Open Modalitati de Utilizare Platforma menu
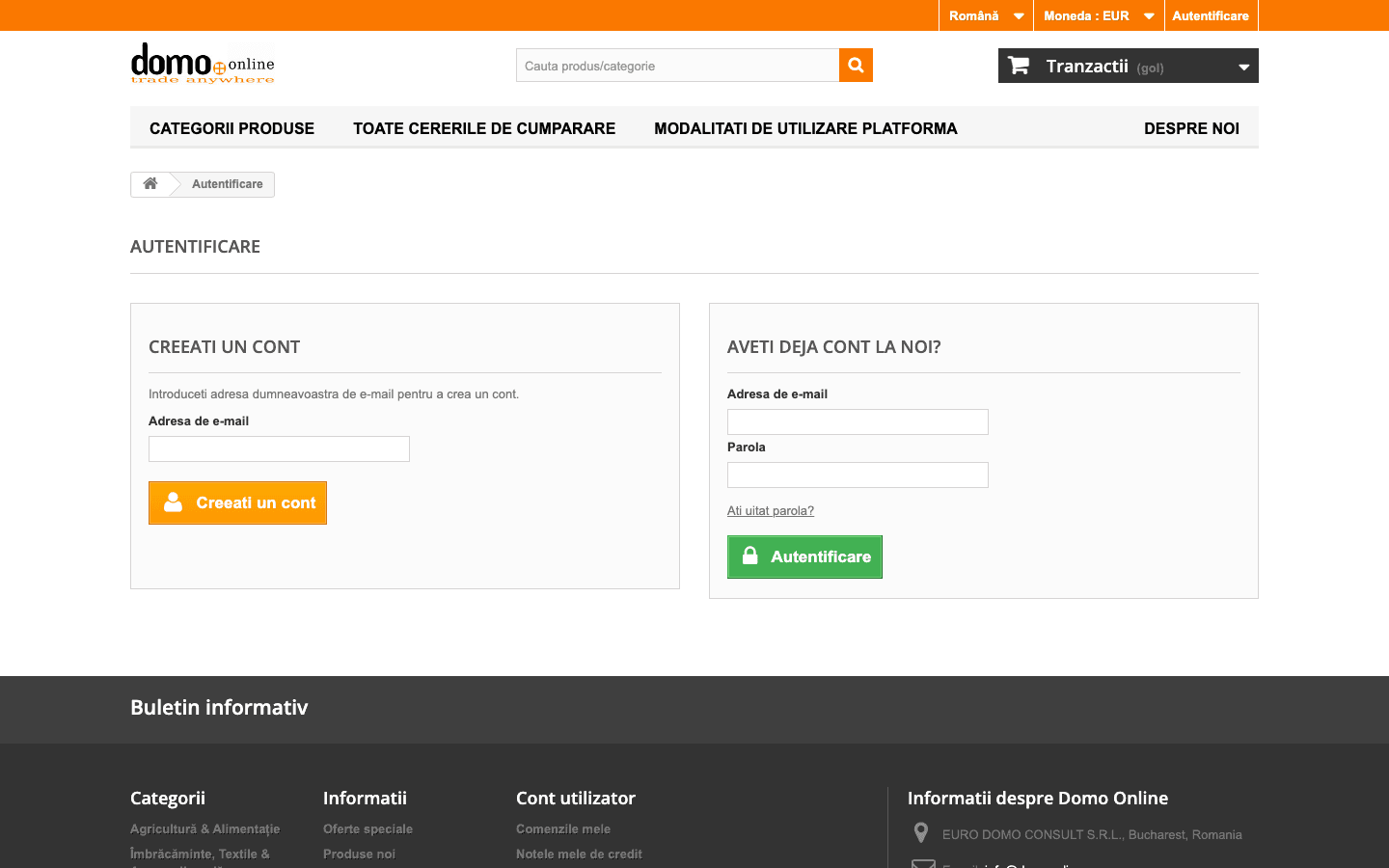 pos(805,128)
